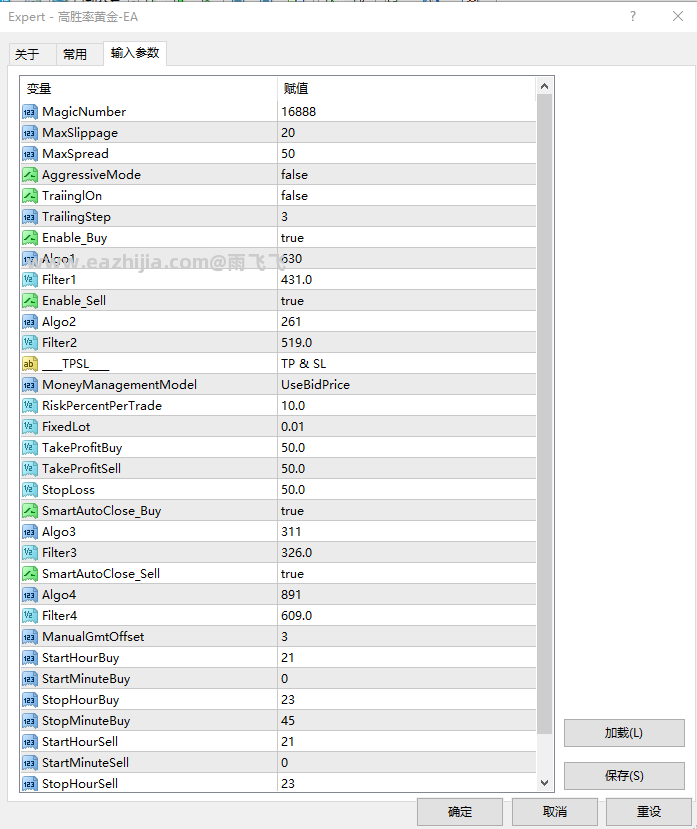This screenshot has height=829, width=697.
Task: Click the Filter1 double type icon
Action: [x=30, y=280]
